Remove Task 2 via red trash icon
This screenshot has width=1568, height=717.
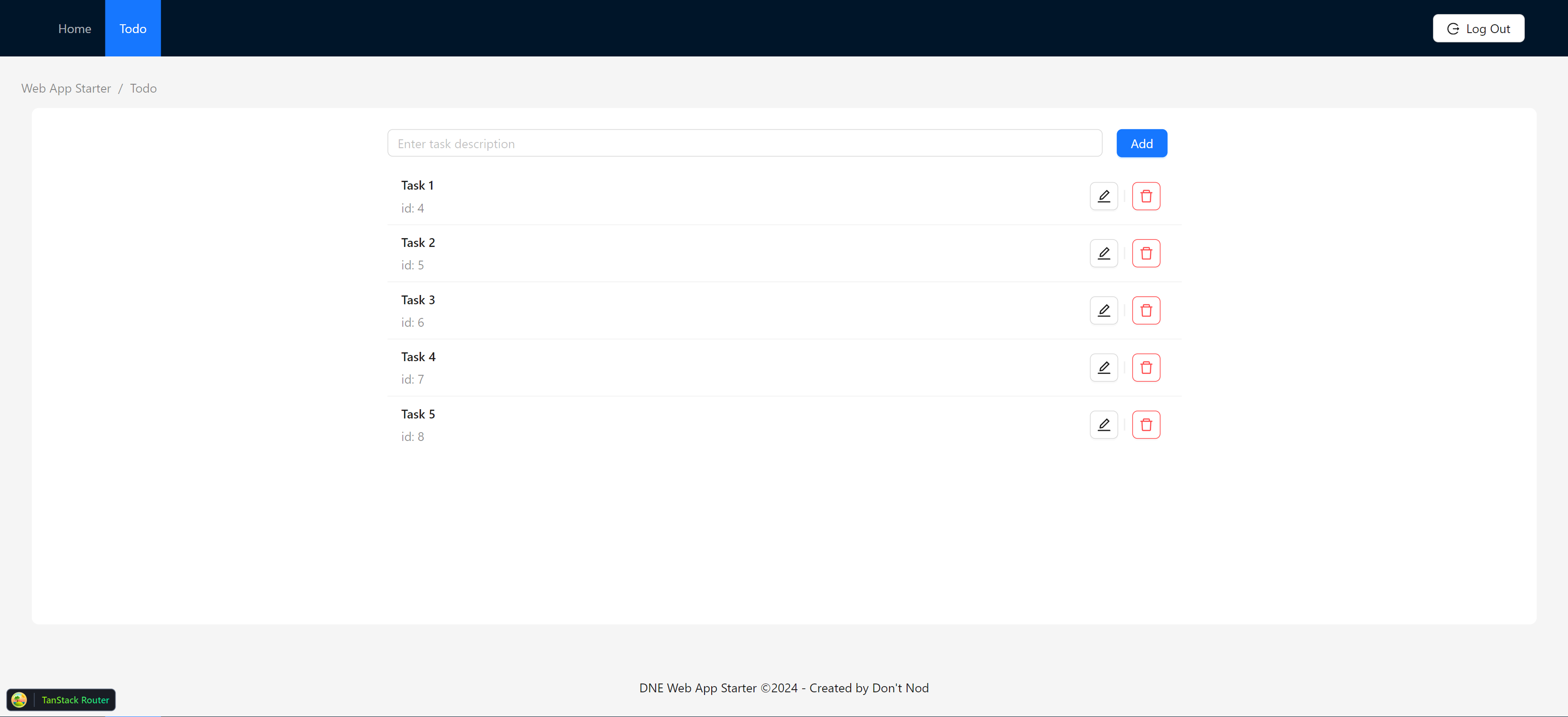[x=1146, y=253]
